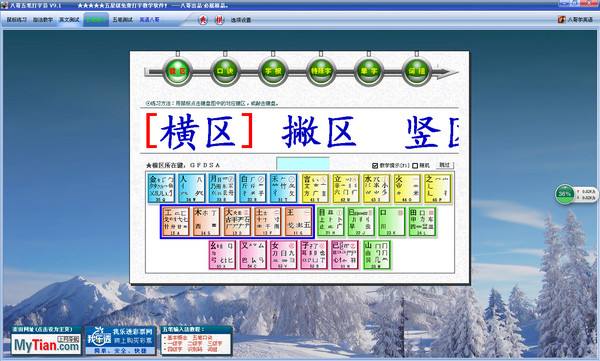Click the 女 pink key tile

[x=284, y=255]
